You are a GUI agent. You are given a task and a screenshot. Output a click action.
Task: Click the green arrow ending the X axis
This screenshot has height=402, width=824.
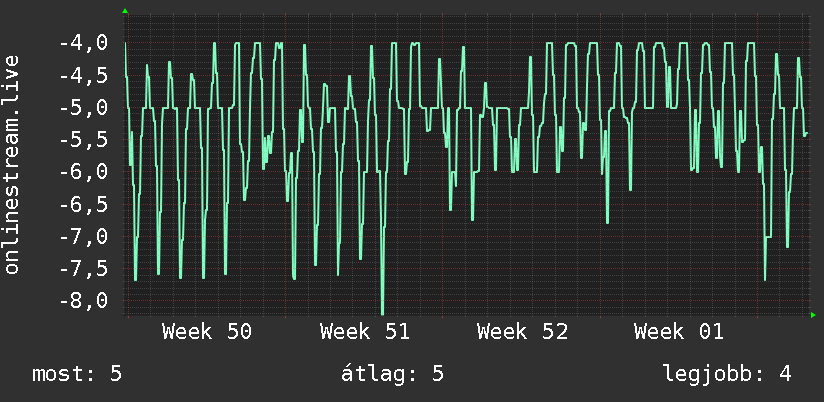pyautogui.click(x=813, y=315)
